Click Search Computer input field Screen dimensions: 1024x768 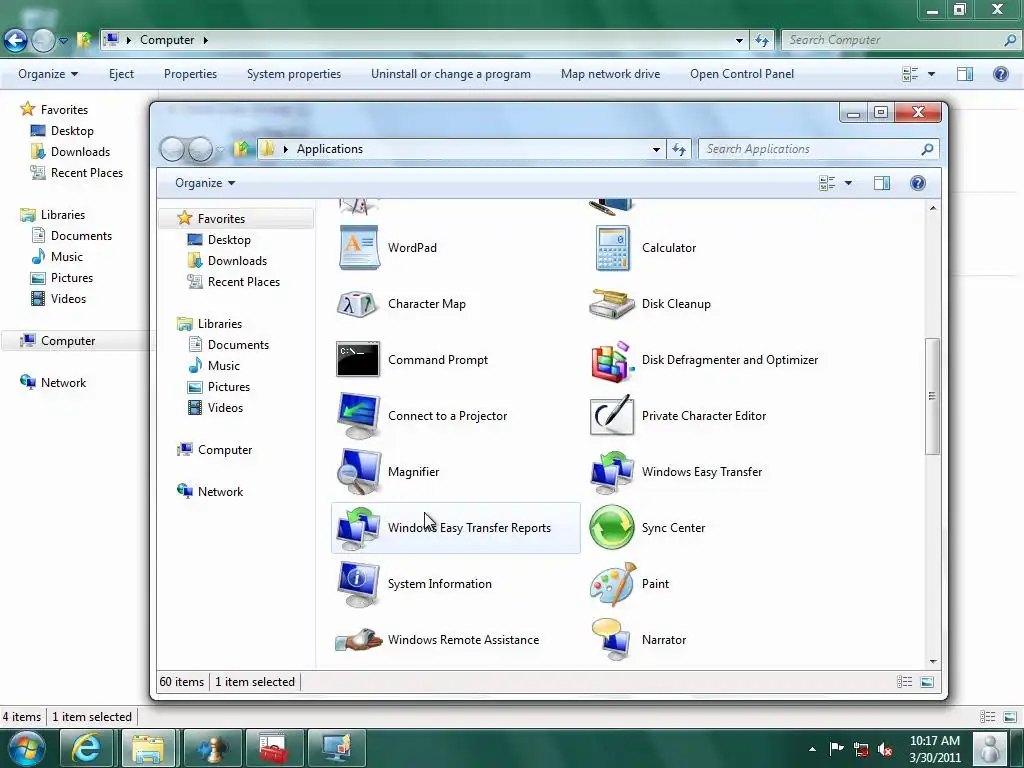coord(901,40)
